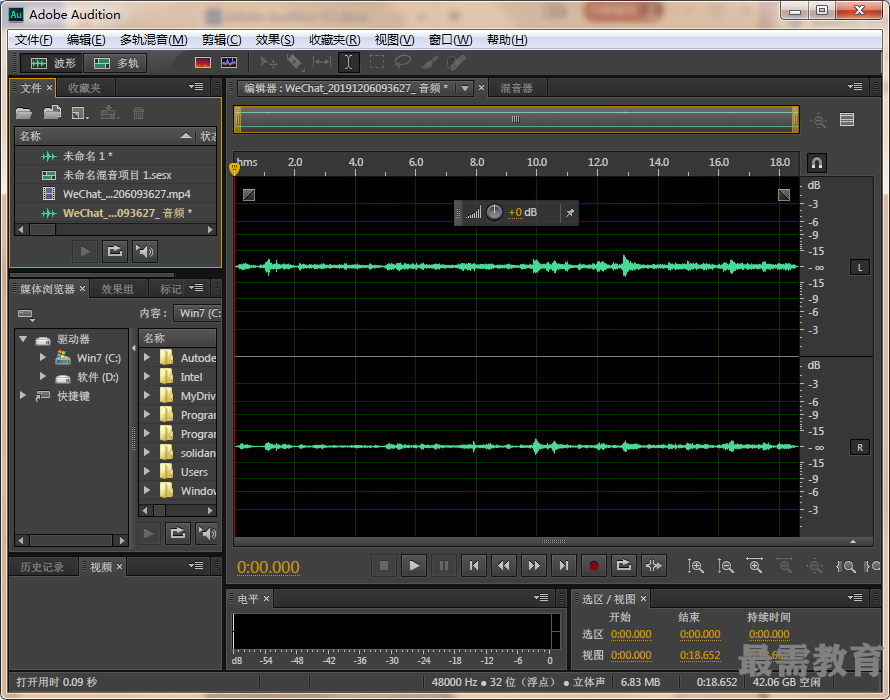Switch to 收藏夹 favorites tab

tap(85, 88)
